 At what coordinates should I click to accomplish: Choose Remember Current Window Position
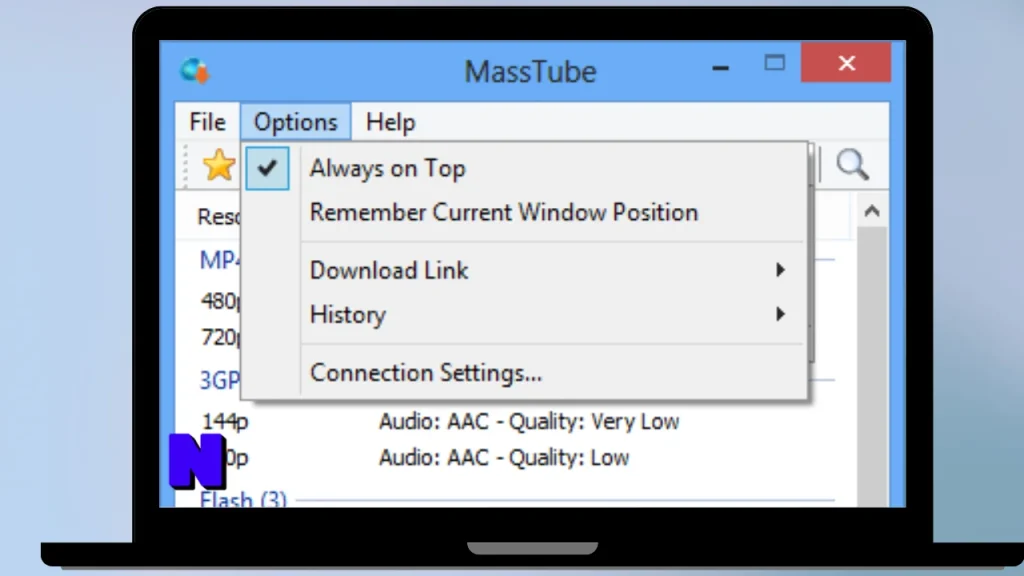[x=504, y=213]
